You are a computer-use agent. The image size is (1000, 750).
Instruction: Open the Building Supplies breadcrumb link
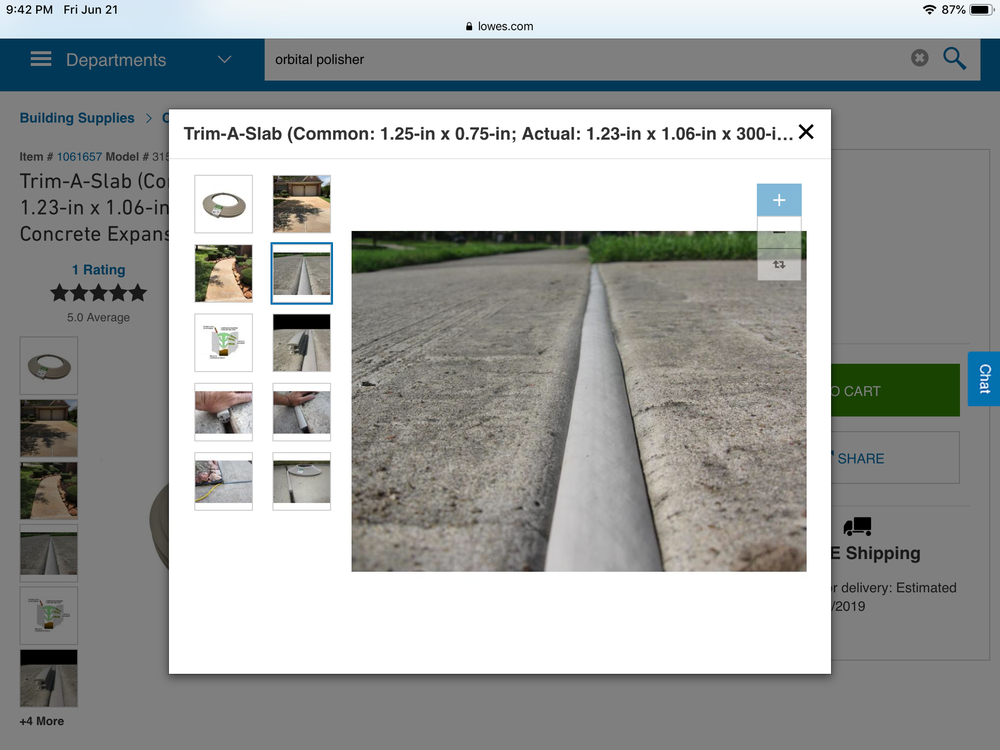click(77, 118)
